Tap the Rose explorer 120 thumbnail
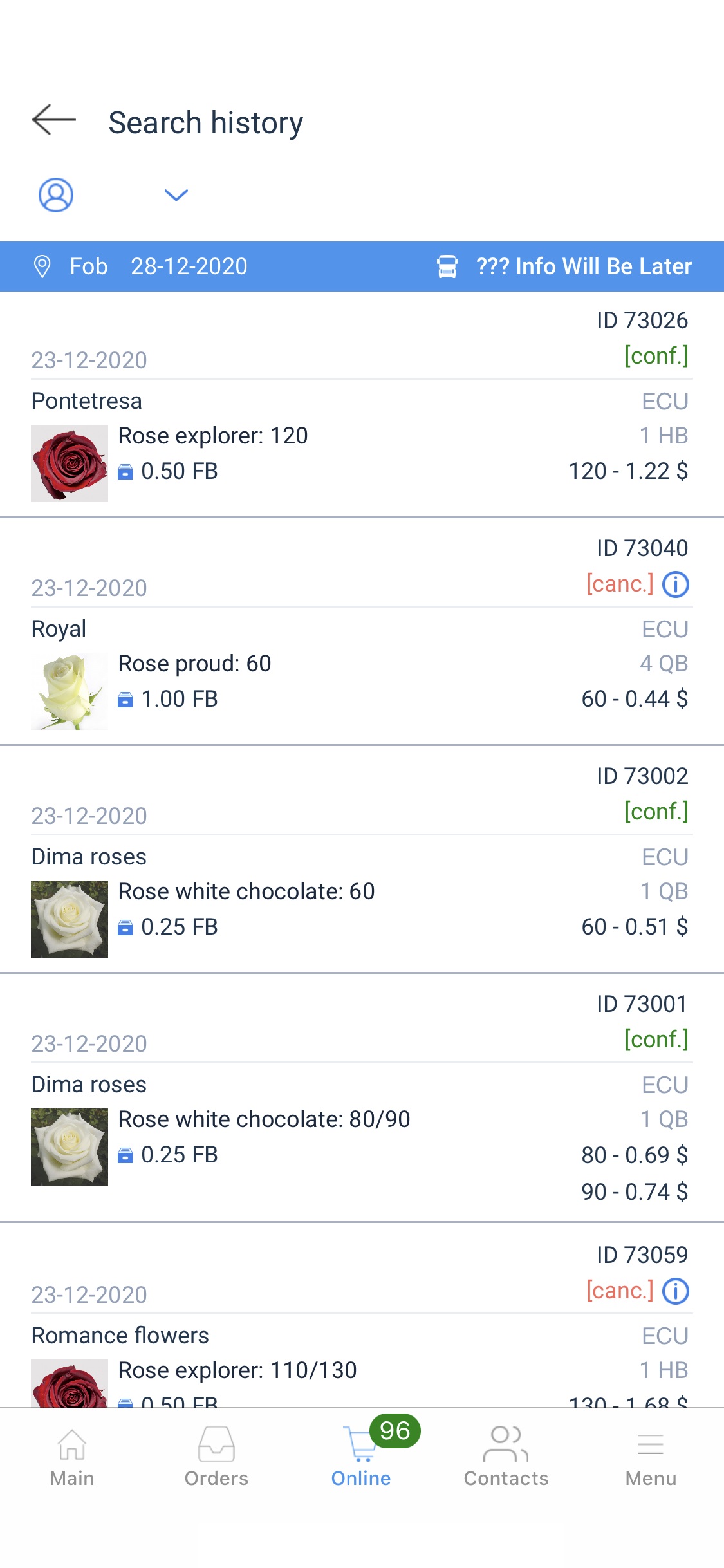This screenshot has height=1568, width=724. 70,463
